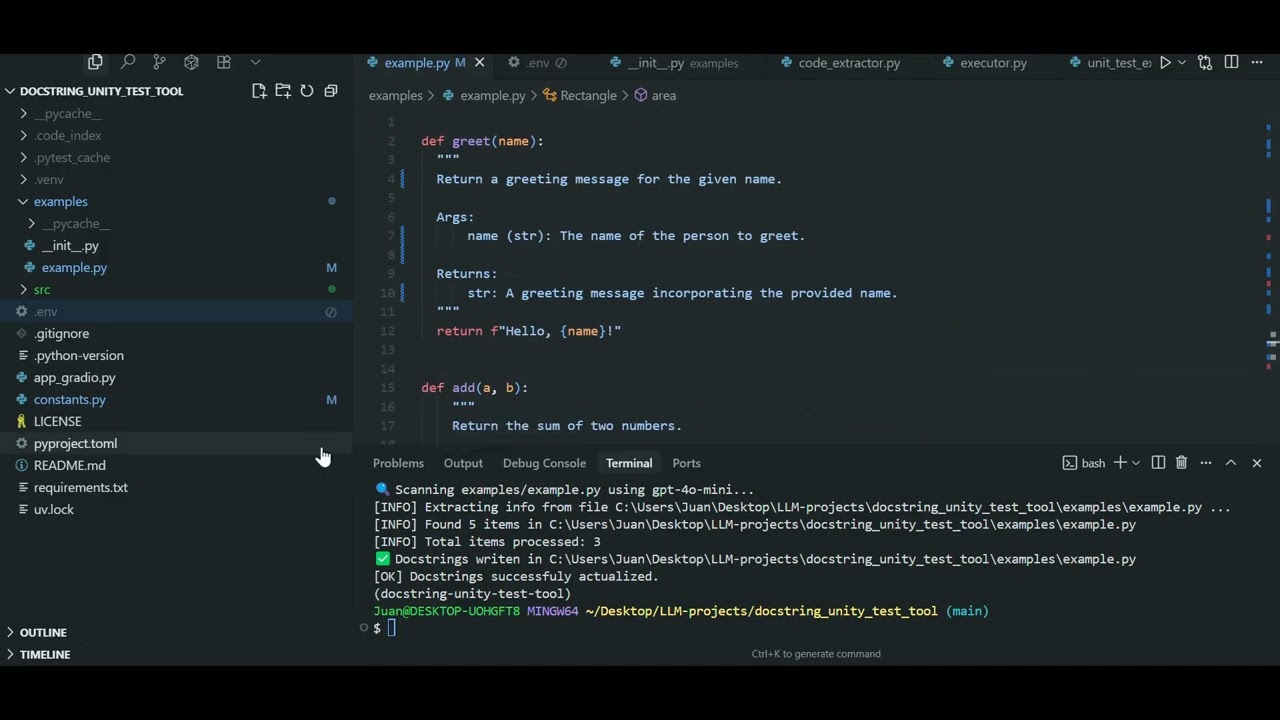Screen dimensions: 1280x720
Task: Open the executor.py editor tab
Action: click(x=993, y=62)
